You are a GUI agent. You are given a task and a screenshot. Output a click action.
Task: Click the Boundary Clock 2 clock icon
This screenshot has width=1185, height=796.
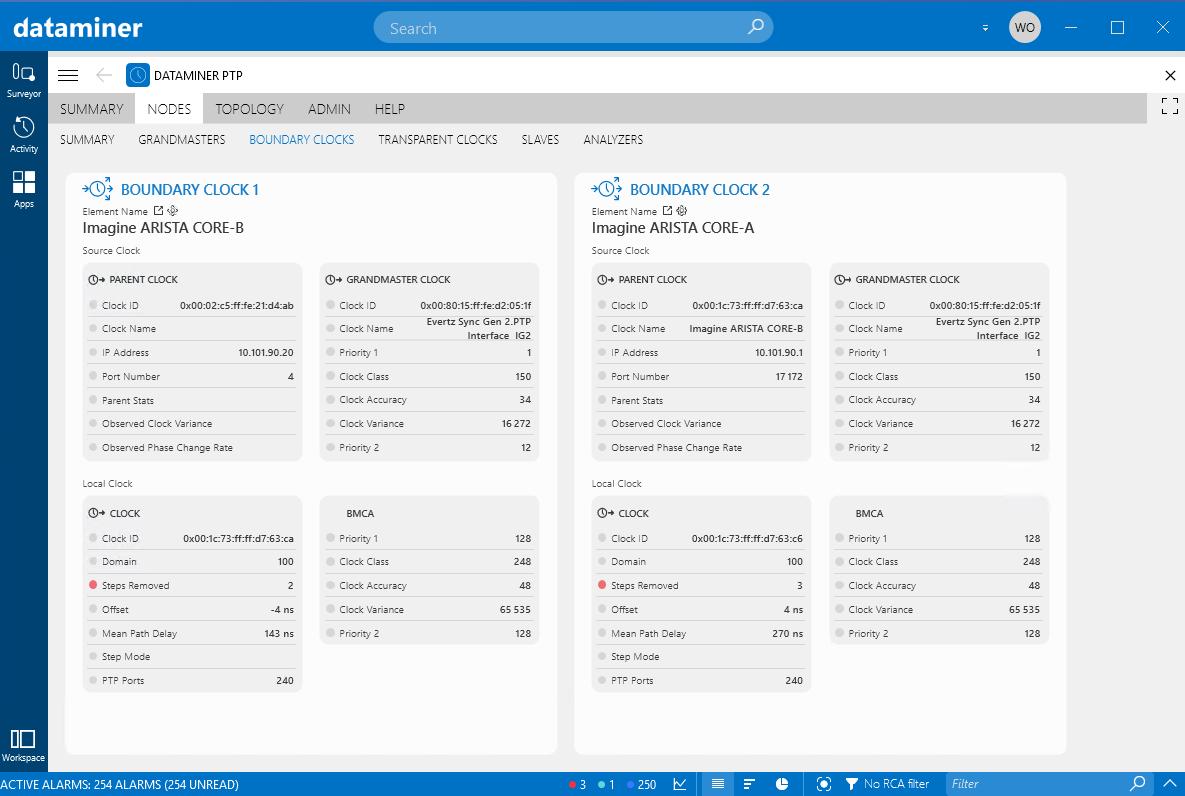click(x=607, y=189)
